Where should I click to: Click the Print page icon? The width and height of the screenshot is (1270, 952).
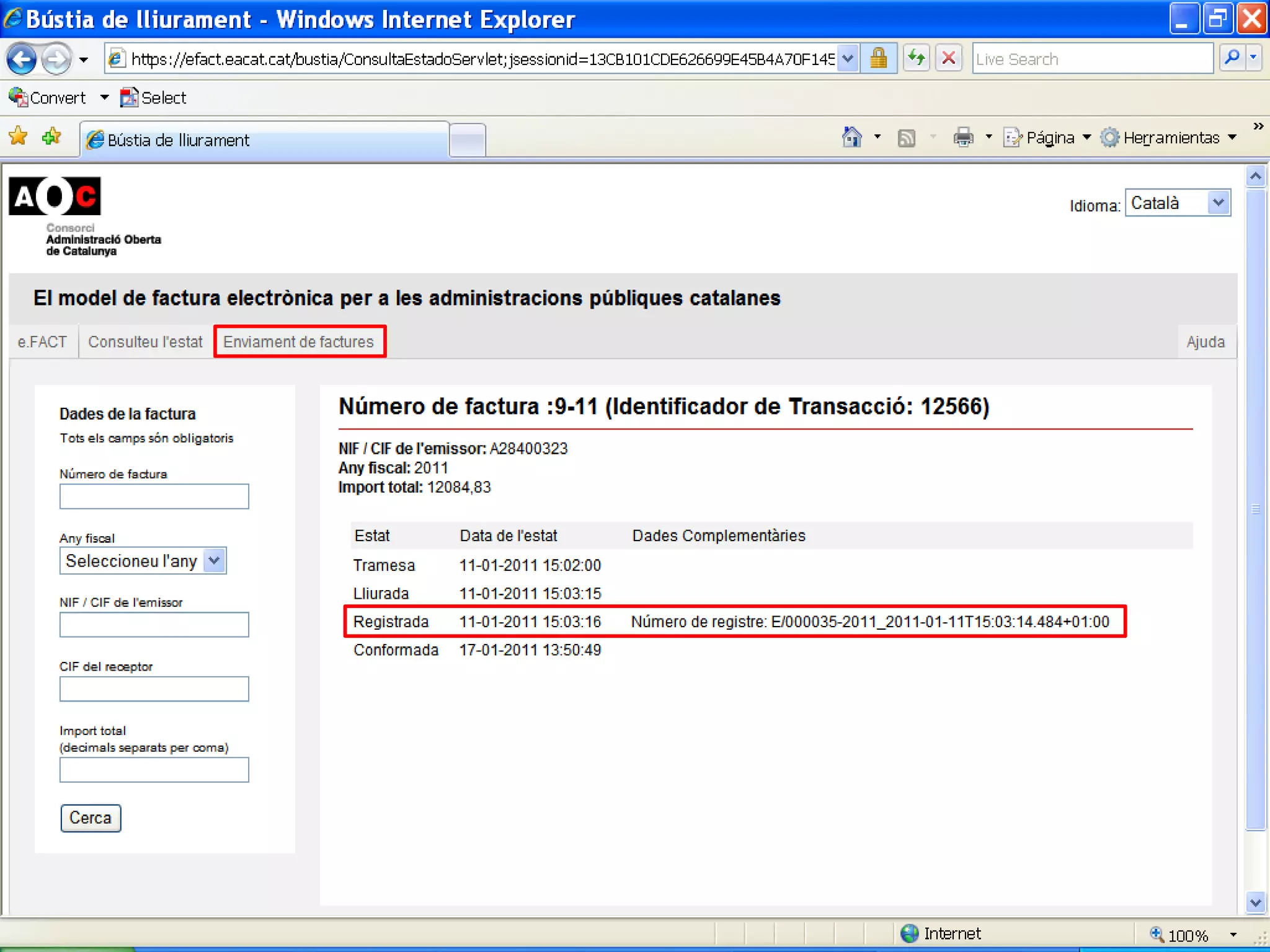point(963,137)
